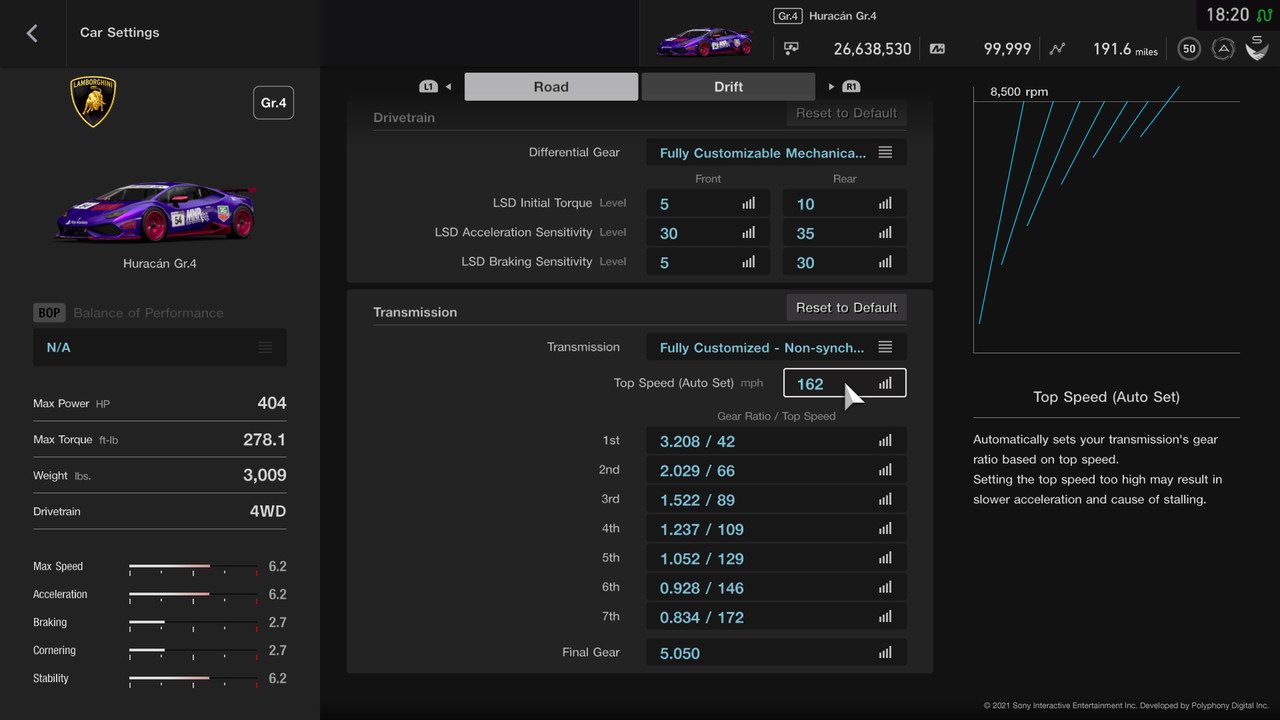Click the distance graph icon beside 191.6 miles
This screenshot has width=1280, height=720.
click(x=1058, y=48)
